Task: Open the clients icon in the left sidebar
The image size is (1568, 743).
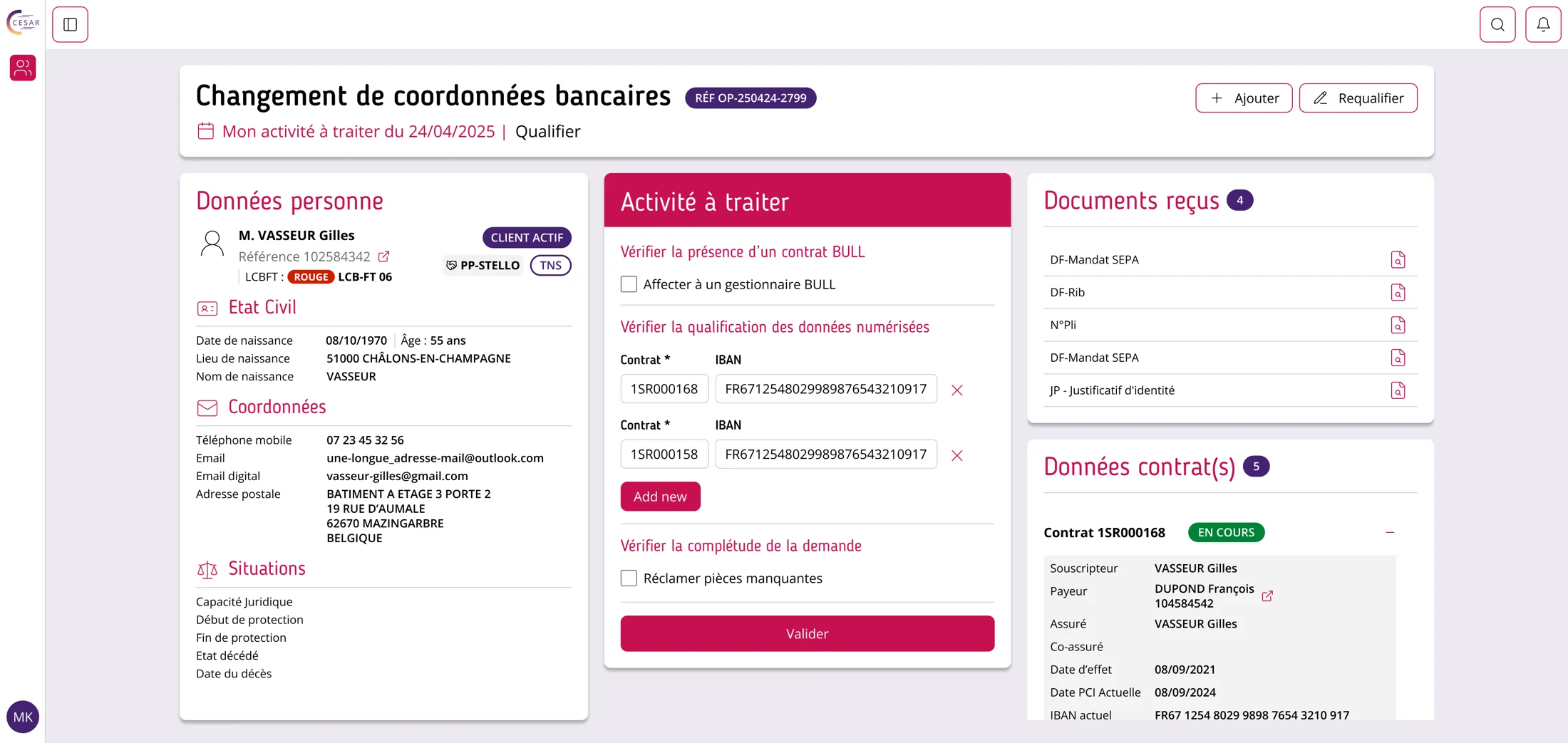Action: [x=23, y=68]
